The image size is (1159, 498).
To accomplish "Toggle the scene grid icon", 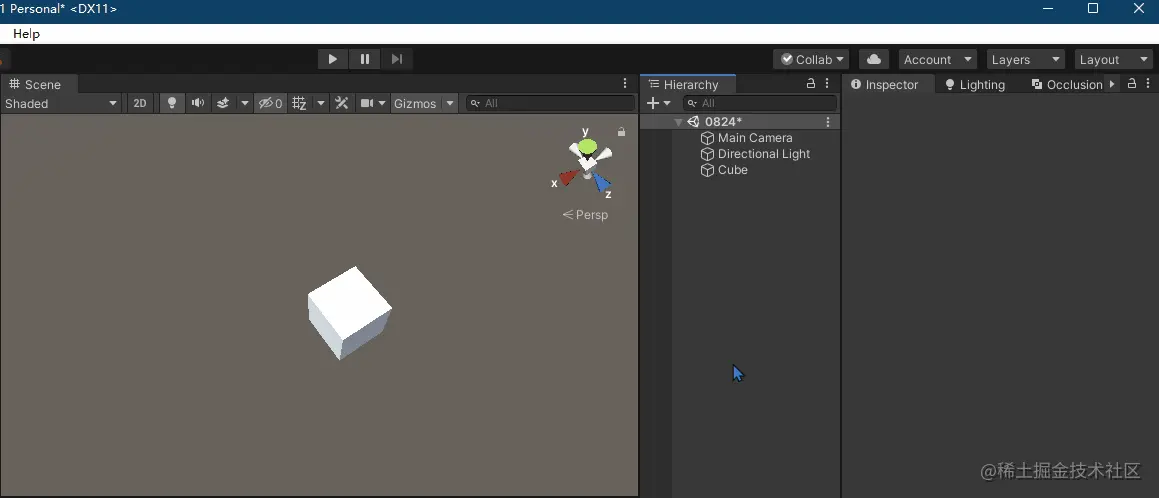I will pos(299,103).
